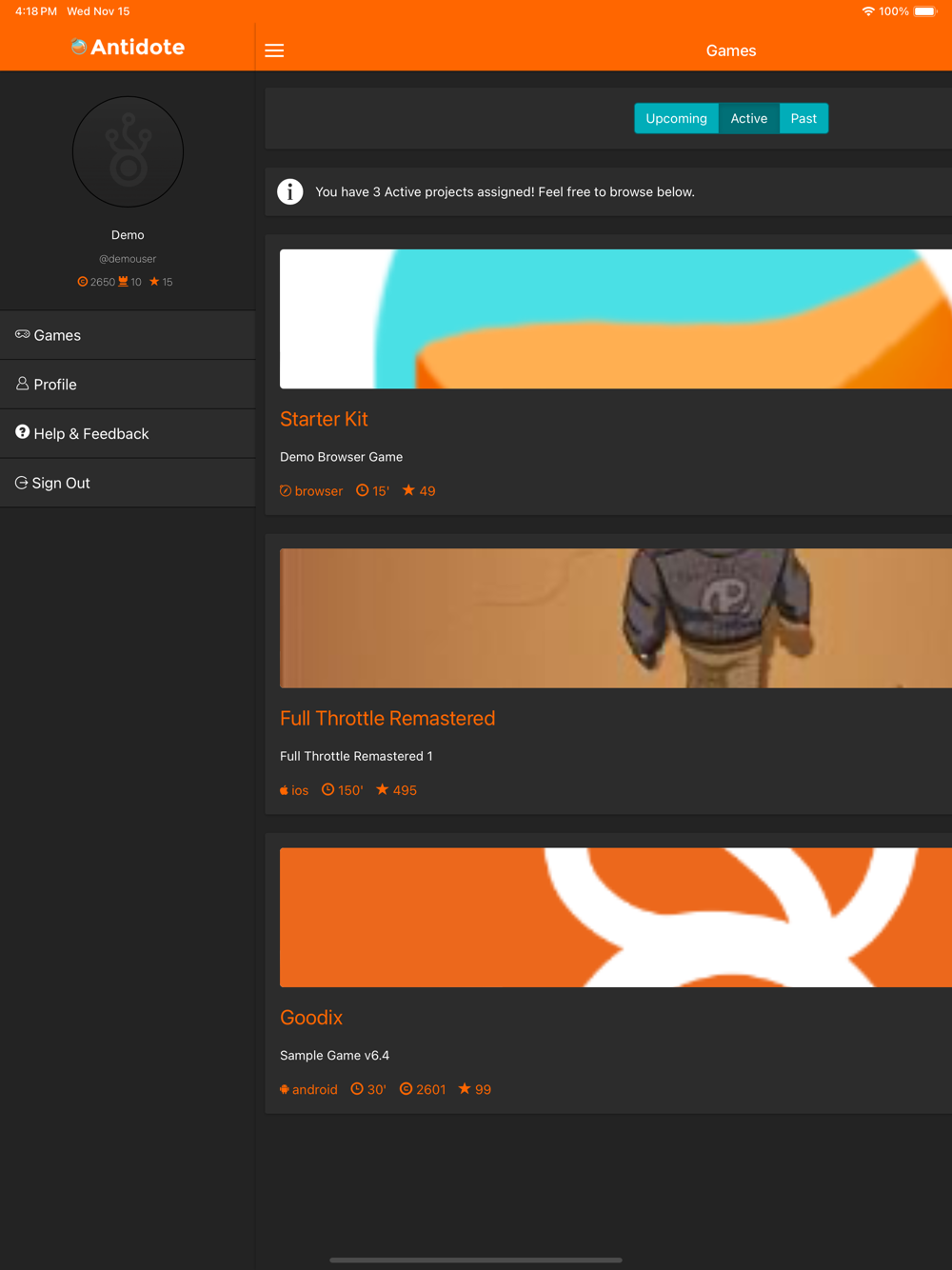The width and height of the screenshot is (952, 1270).
Task: Tap the Demo user avatar
Action: point(128,151)
